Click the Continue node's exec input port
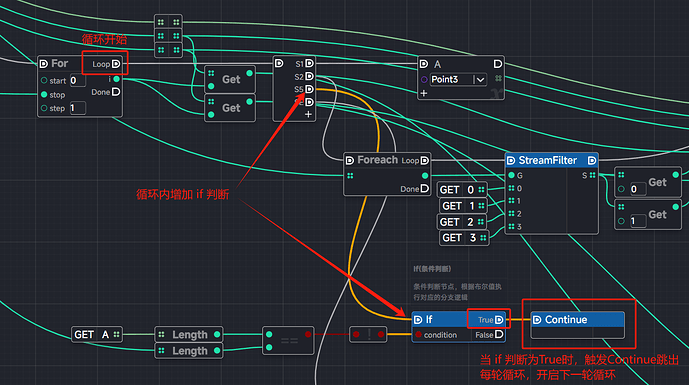This screenshot has height=385, width=689. [x=537, y=320]
